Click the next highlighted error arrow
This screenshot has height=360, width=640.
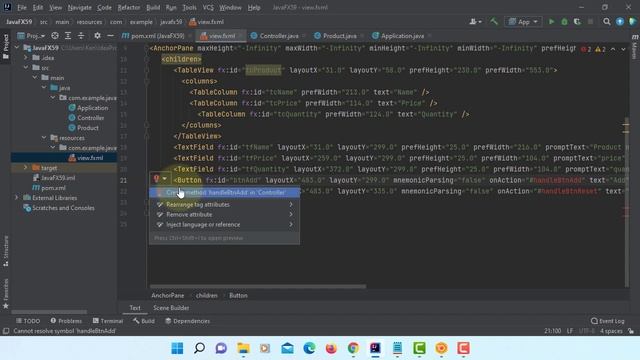[x=623, y=49]
